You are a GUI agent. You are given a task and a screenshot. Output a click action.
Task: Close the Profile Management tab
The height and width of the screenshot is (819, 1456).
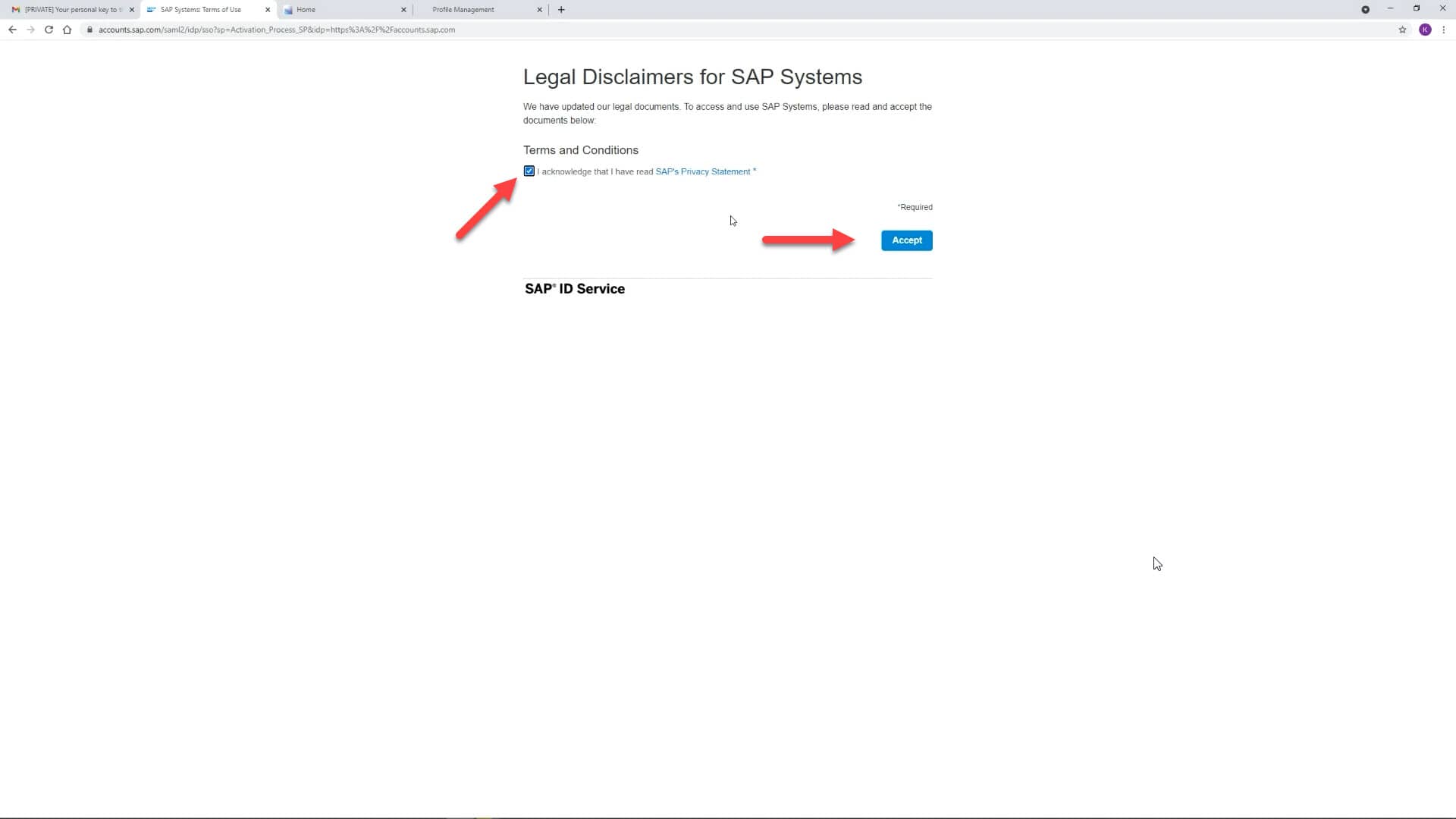(540, 10)
